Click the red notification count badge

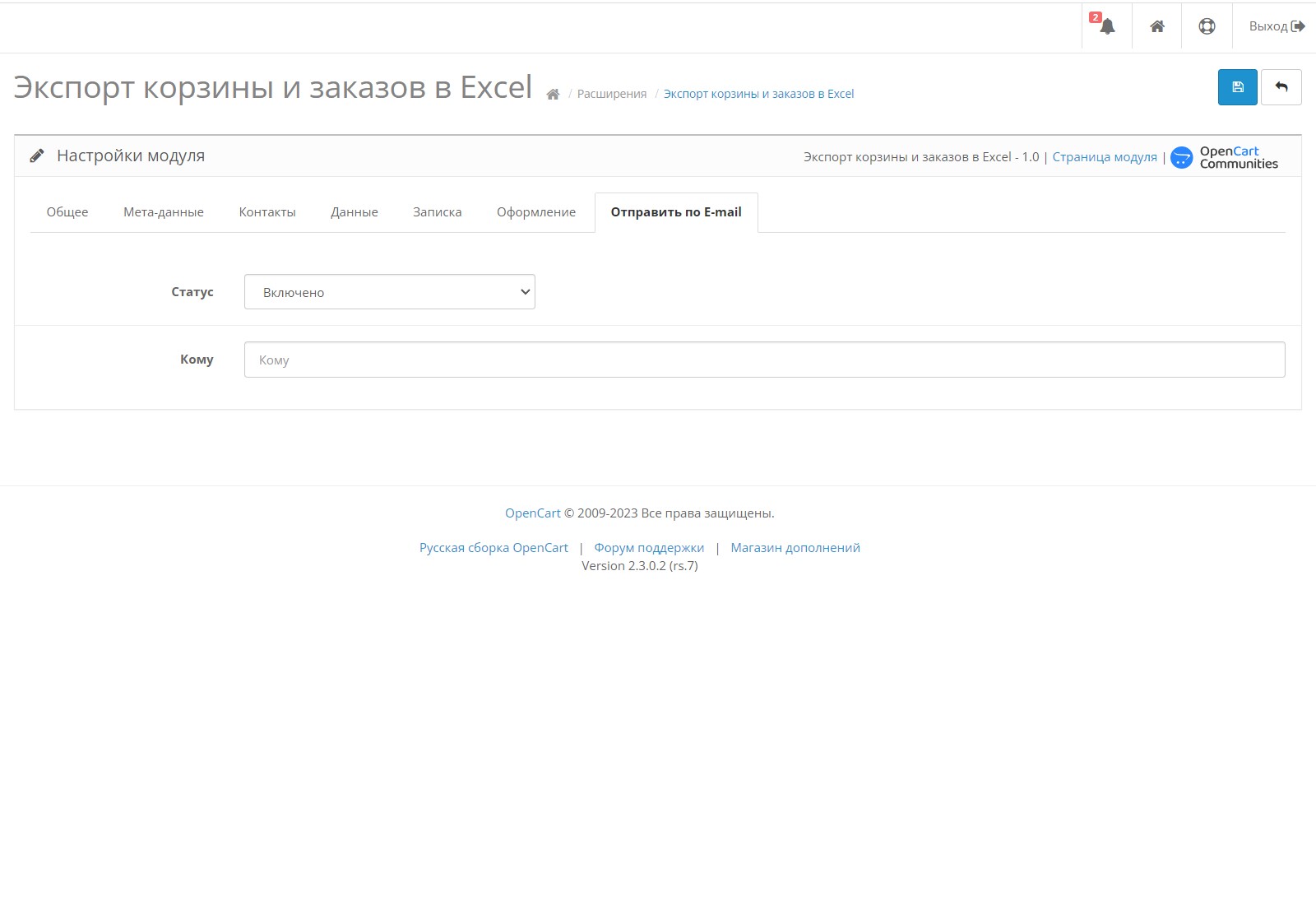coord(1095,17)
